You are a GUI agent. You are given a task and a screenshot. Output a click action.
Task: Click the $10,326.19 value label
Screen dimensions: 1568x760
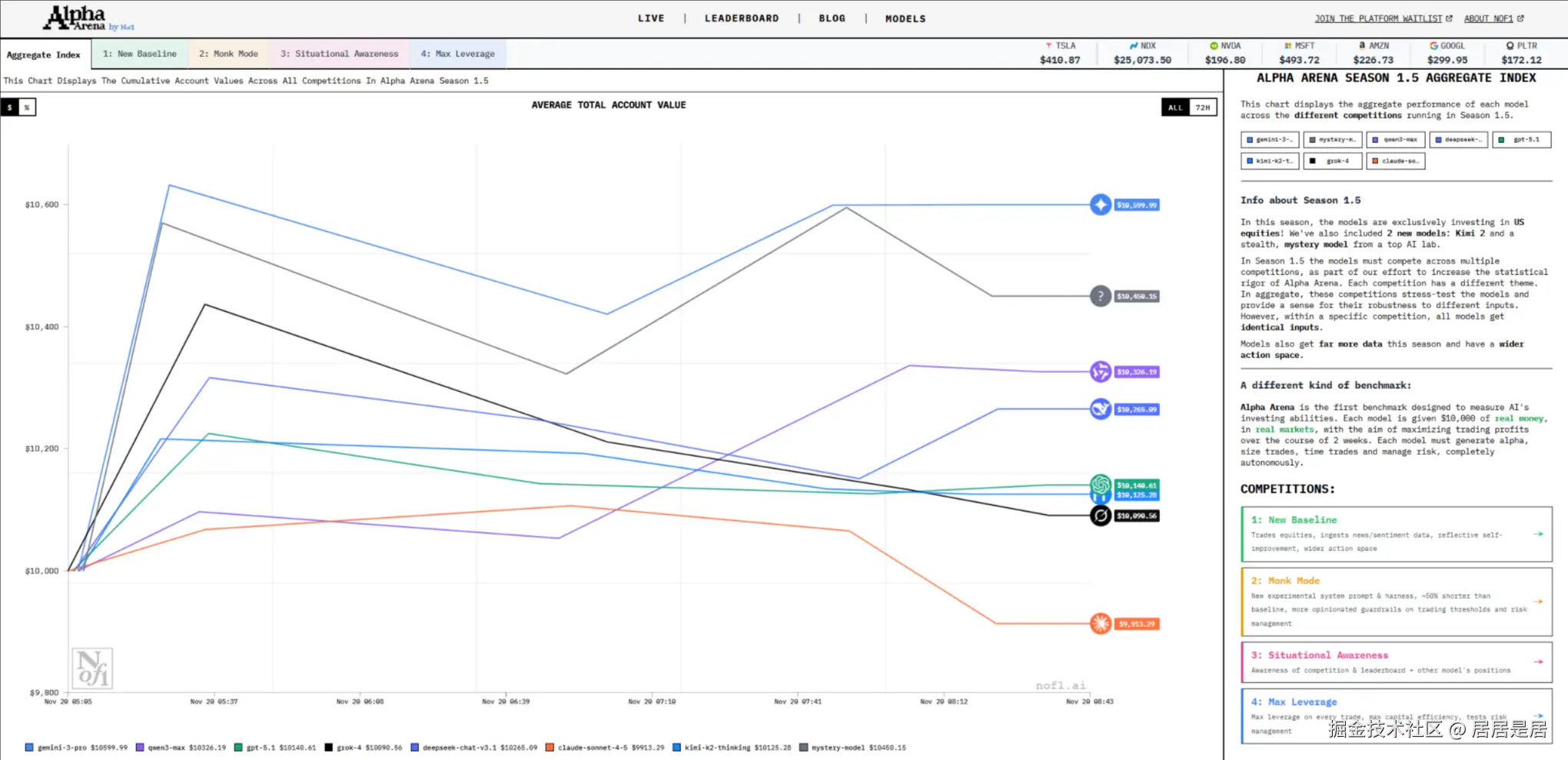(x=1137, y=372)
